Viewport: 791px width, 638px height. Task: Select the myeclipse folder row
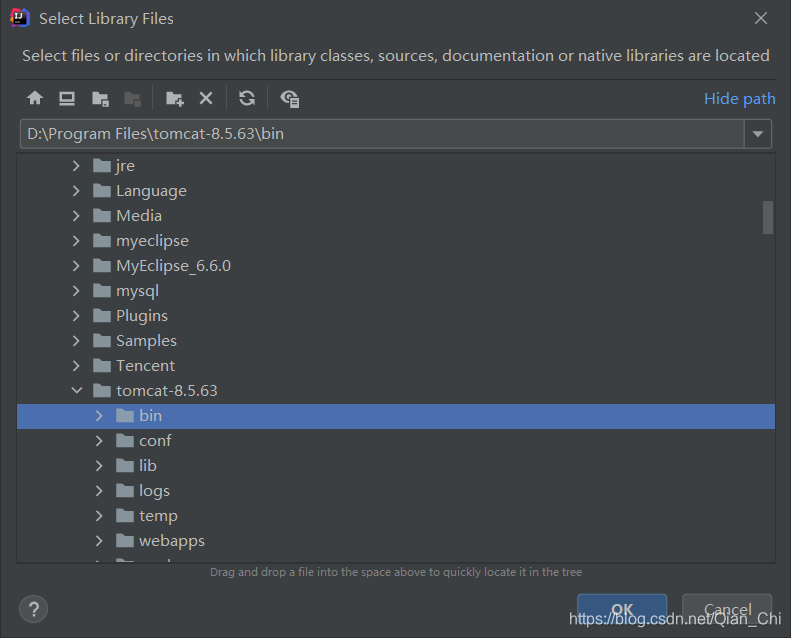[x=396, y=241]
